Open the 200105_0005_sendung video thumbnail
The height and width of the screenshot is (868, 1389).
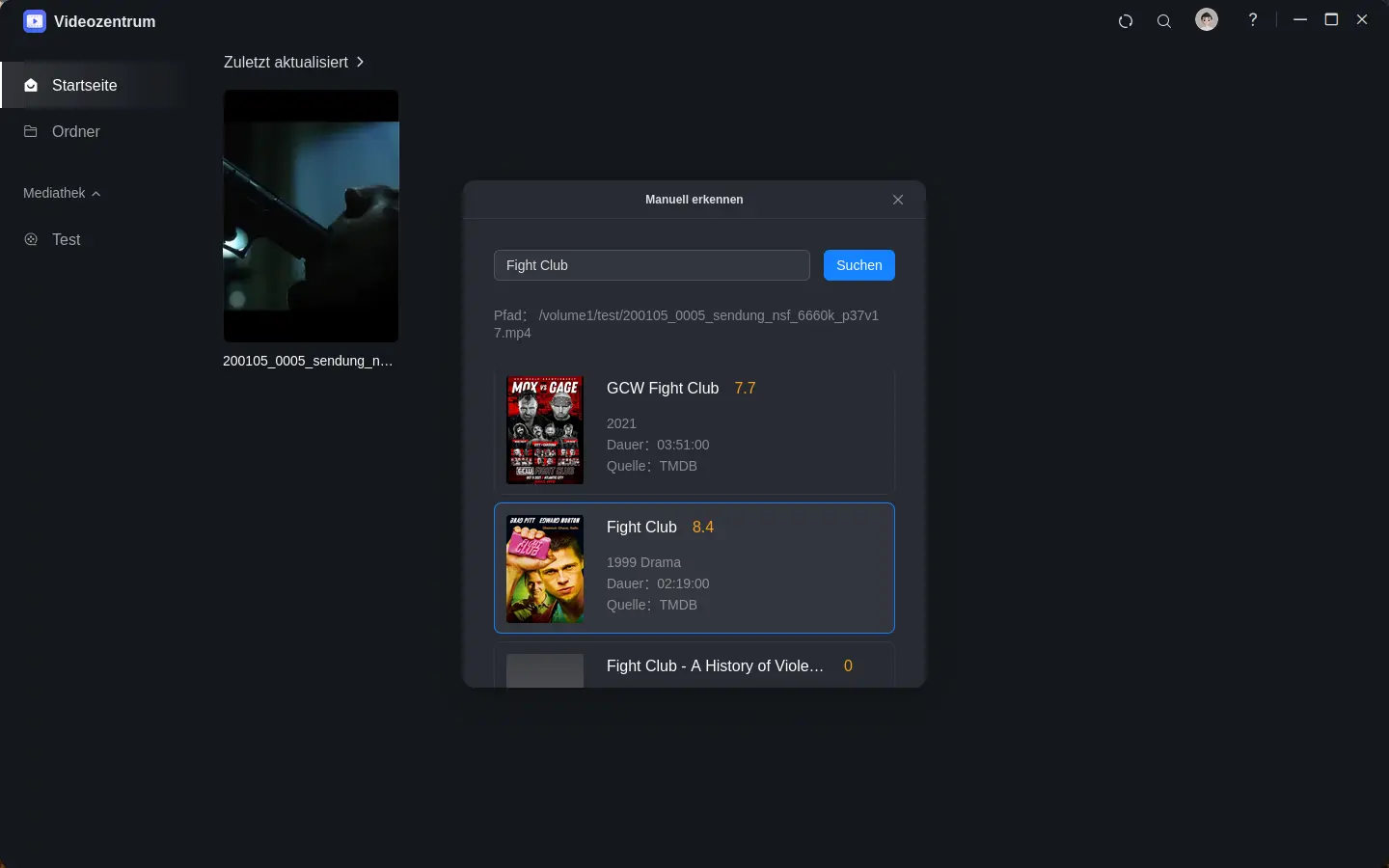point(311,216)
